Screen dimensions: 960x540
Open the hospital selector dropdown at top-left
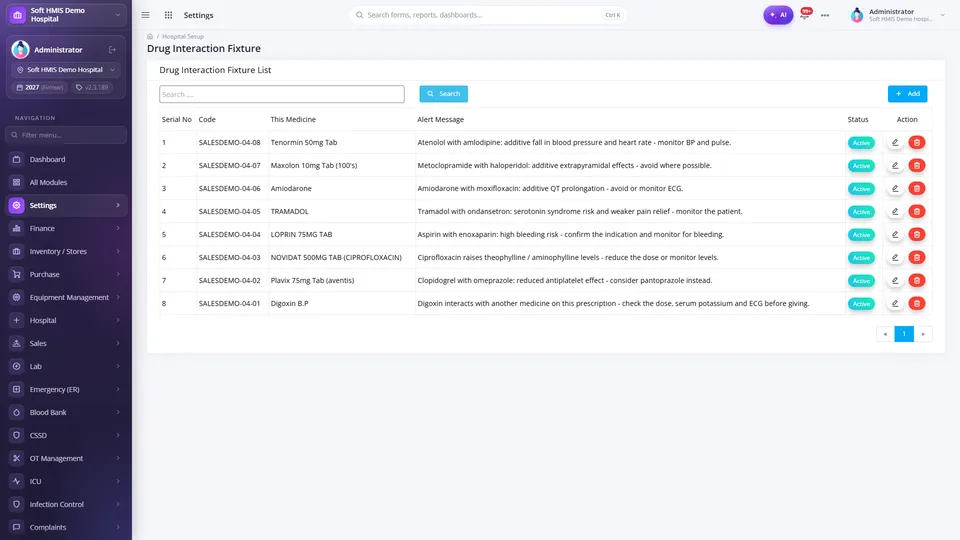coord(66,15)
